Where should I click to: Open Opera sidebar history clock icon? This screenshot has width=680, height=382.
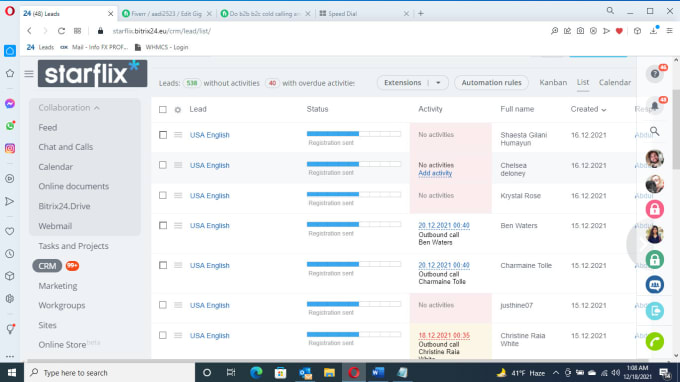coord(10,254)
